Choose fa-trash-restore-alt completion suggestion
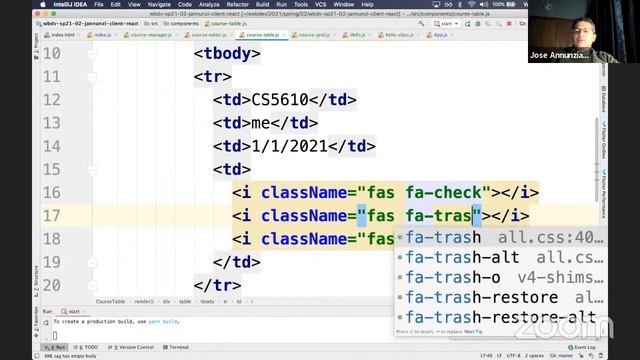 (x=500, y=318)
